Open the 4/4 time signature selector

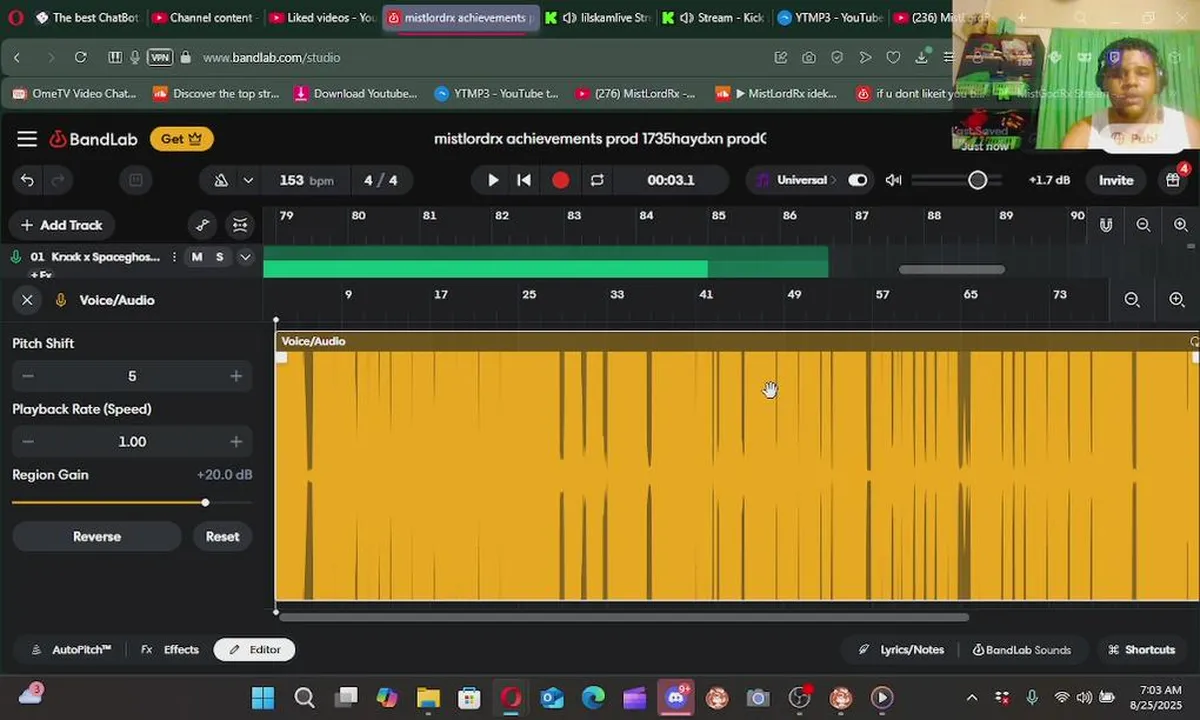(x=380, y=180)
